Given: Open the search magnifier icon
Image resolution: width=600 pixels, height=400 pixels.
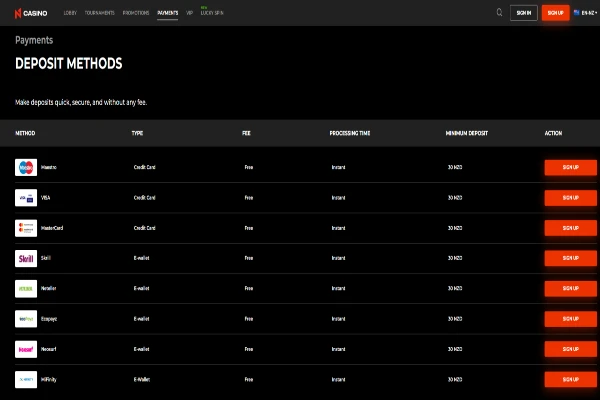Looking at the screenshot, I should (499, 13).
